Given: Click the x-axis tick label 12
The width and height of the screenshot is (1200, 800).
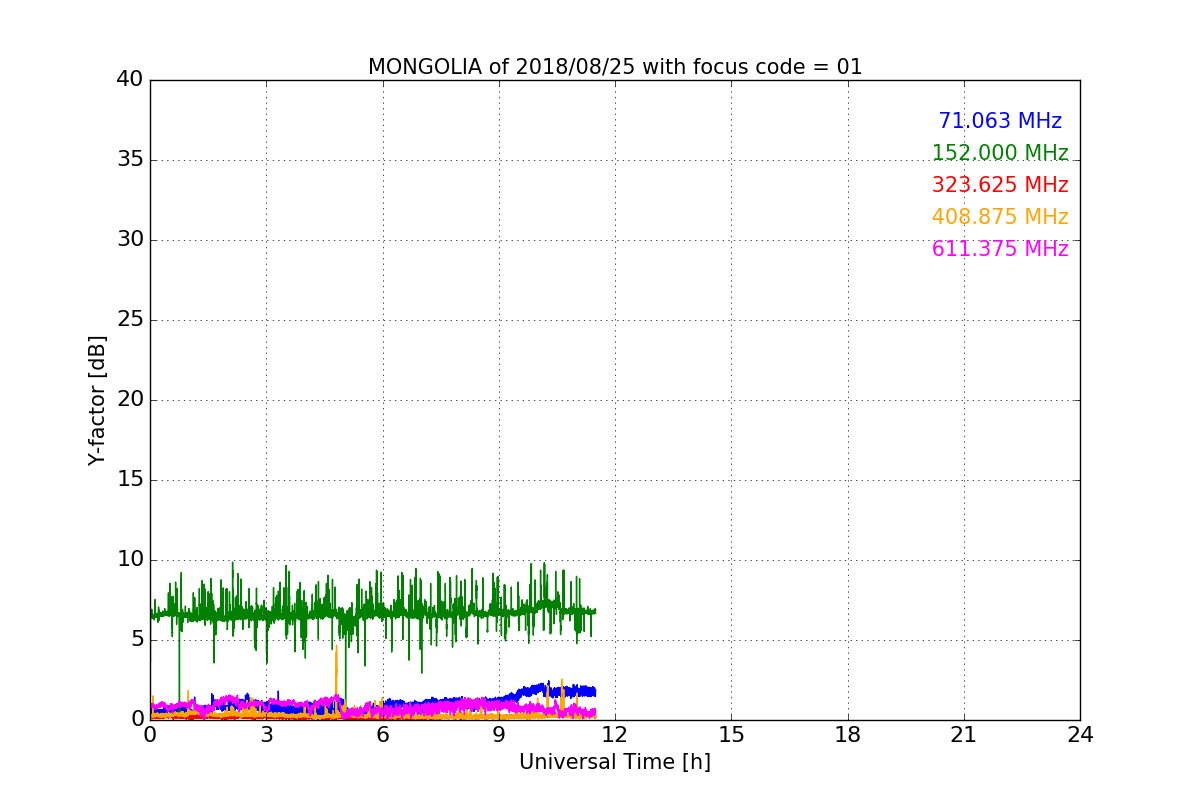Looking at the screenshot, I should [x=615, y=735].
